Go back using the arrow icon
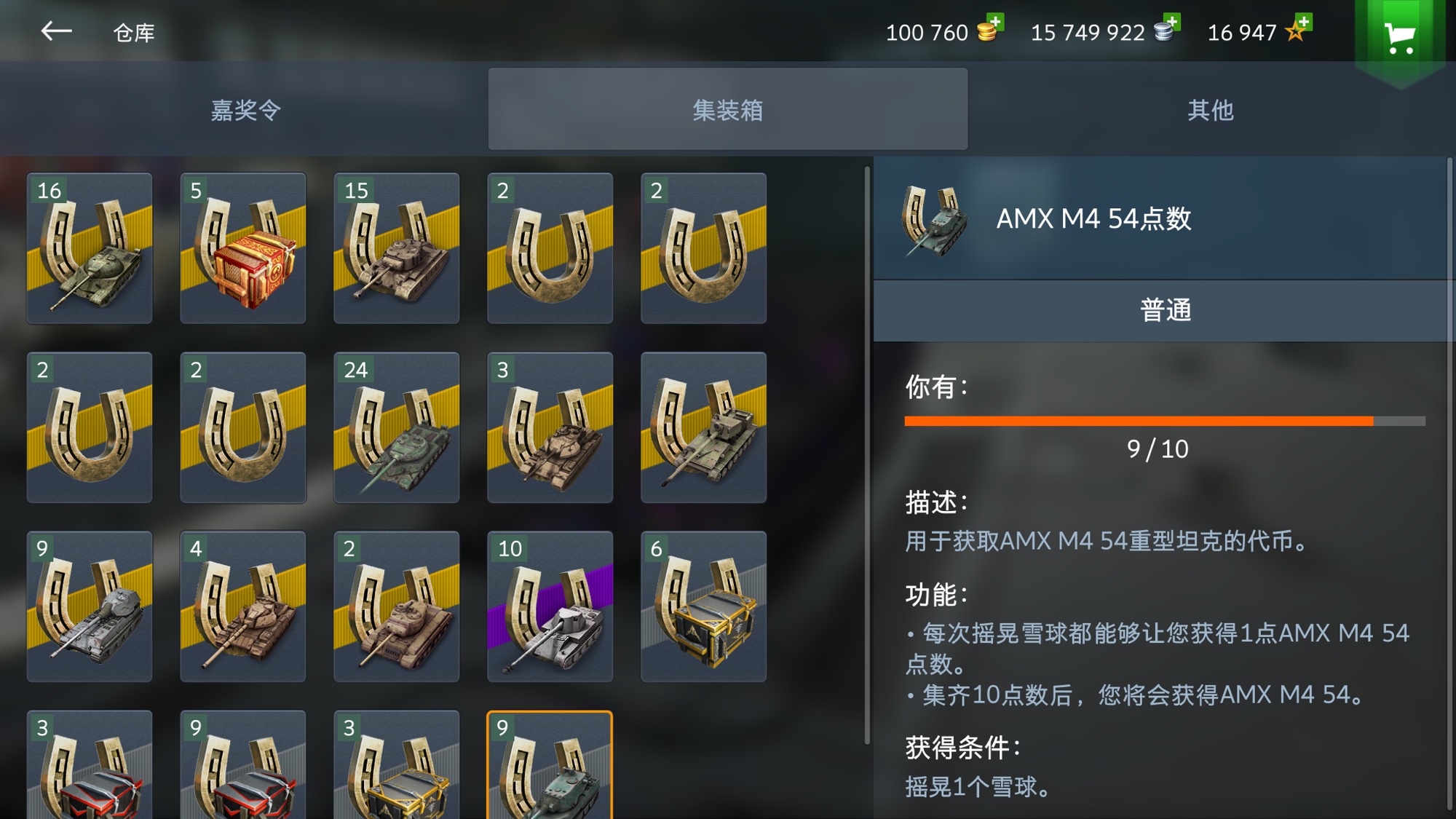Screen dimensions: 1456x819 (56, 31)
